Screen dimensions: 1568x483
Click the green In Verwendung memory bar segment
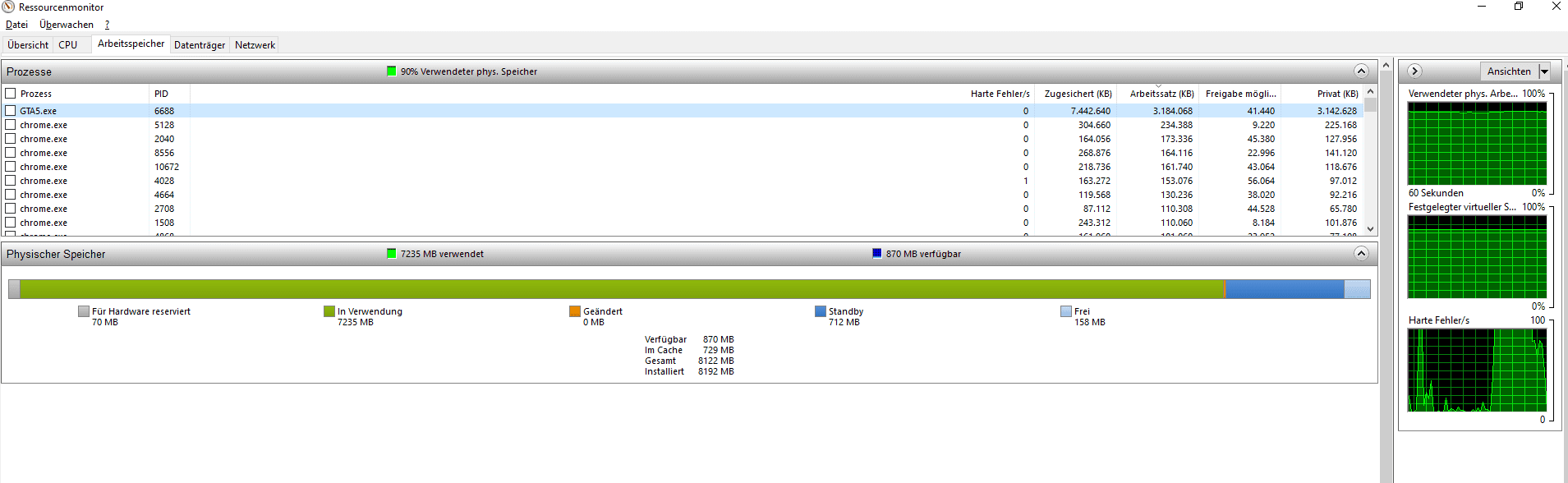[x=622, y=288]
